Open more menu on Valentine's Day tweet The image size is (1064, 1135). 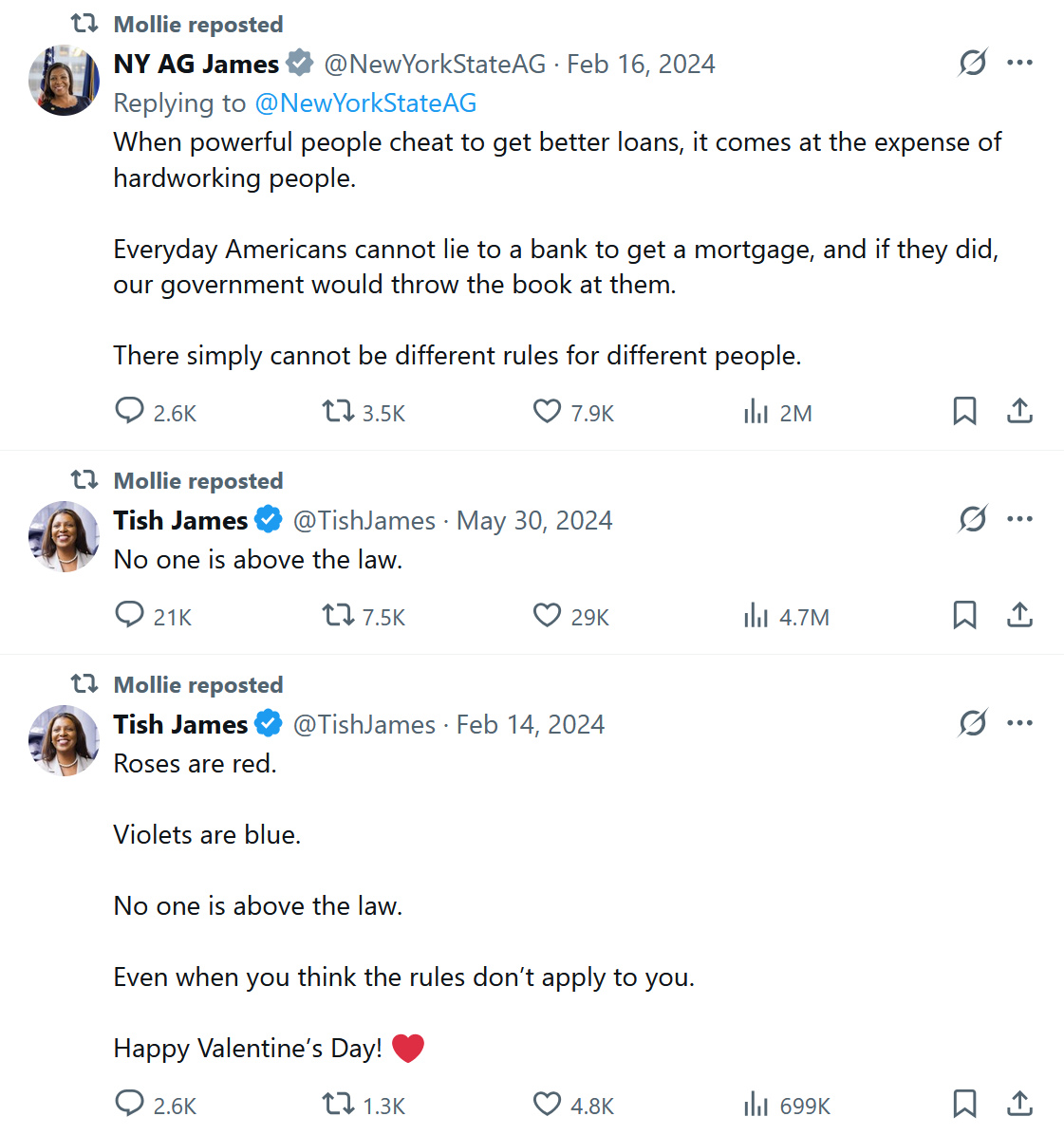(x=1020, y=723)
